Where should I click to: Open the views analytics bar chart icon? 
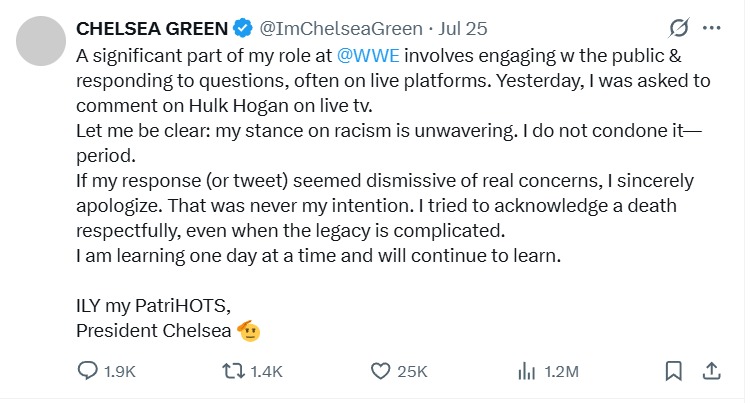click(x=526, y=371)
